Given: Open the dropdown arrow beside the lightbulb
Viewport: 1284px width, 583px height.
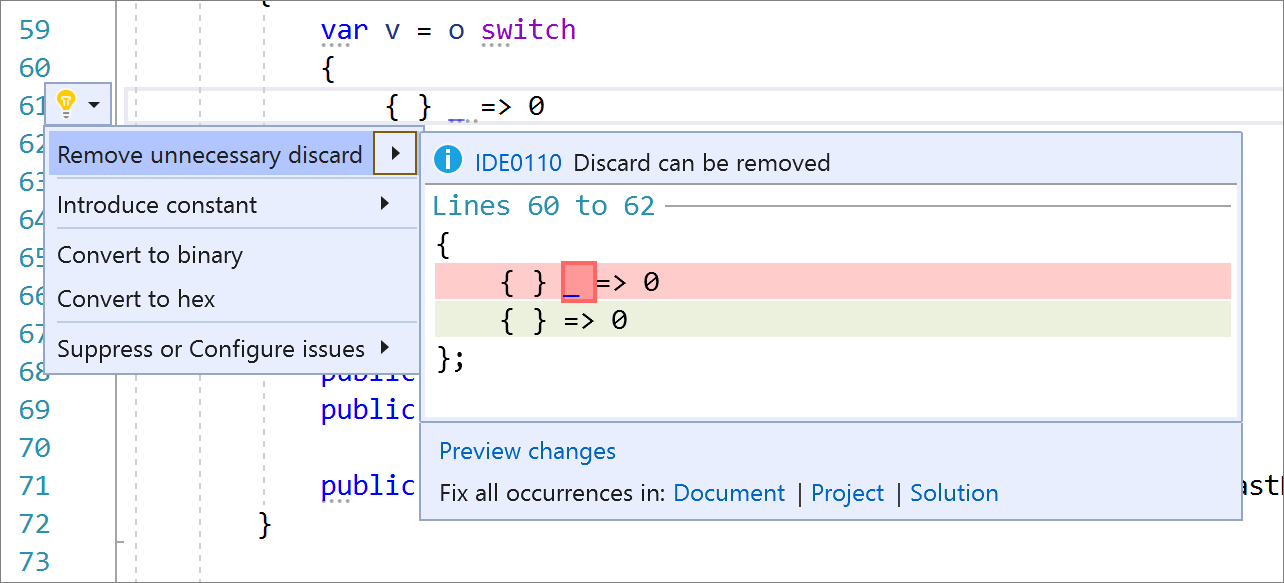Looking at the screenshot, I should pyautogui.click(x=94, y=104).
